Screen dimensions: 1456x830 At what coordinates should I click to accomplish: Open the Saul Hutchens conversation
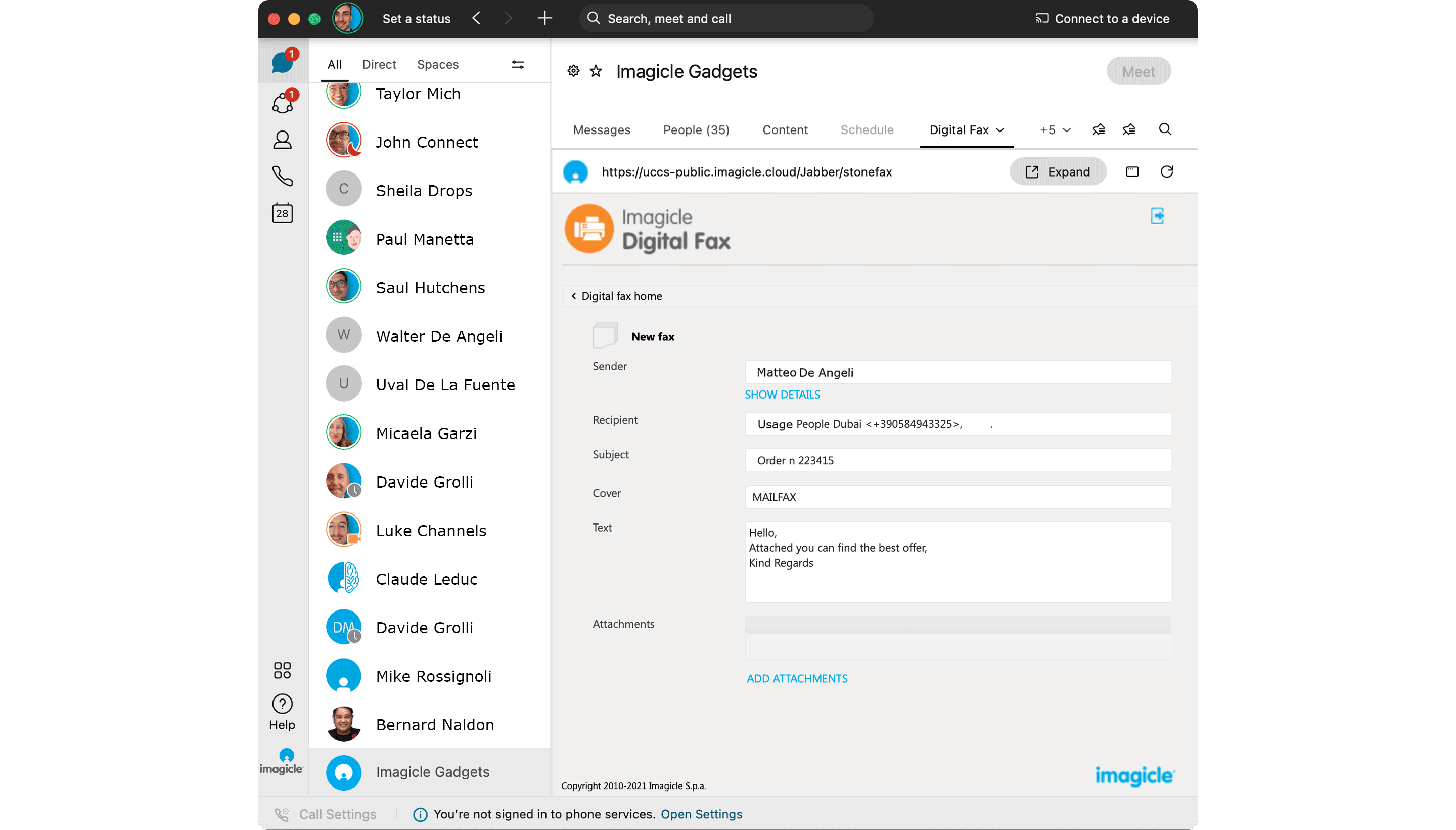(430, 288)
